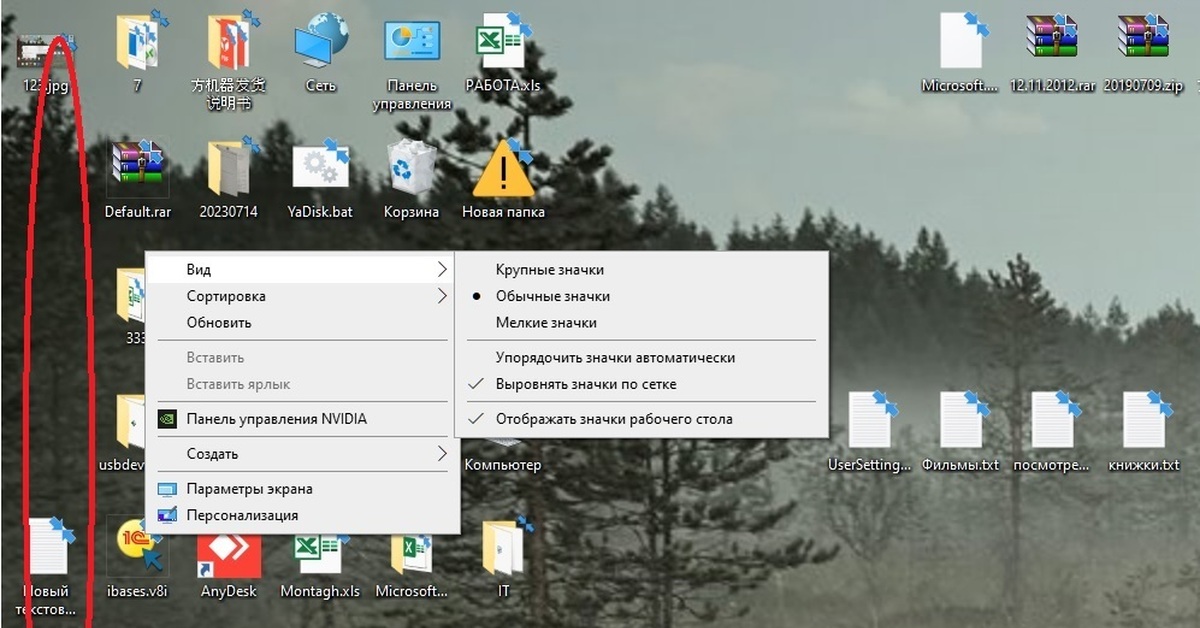Open the AnyDesk desktop shortcut
1200x628 pixels.
point(229,555)
